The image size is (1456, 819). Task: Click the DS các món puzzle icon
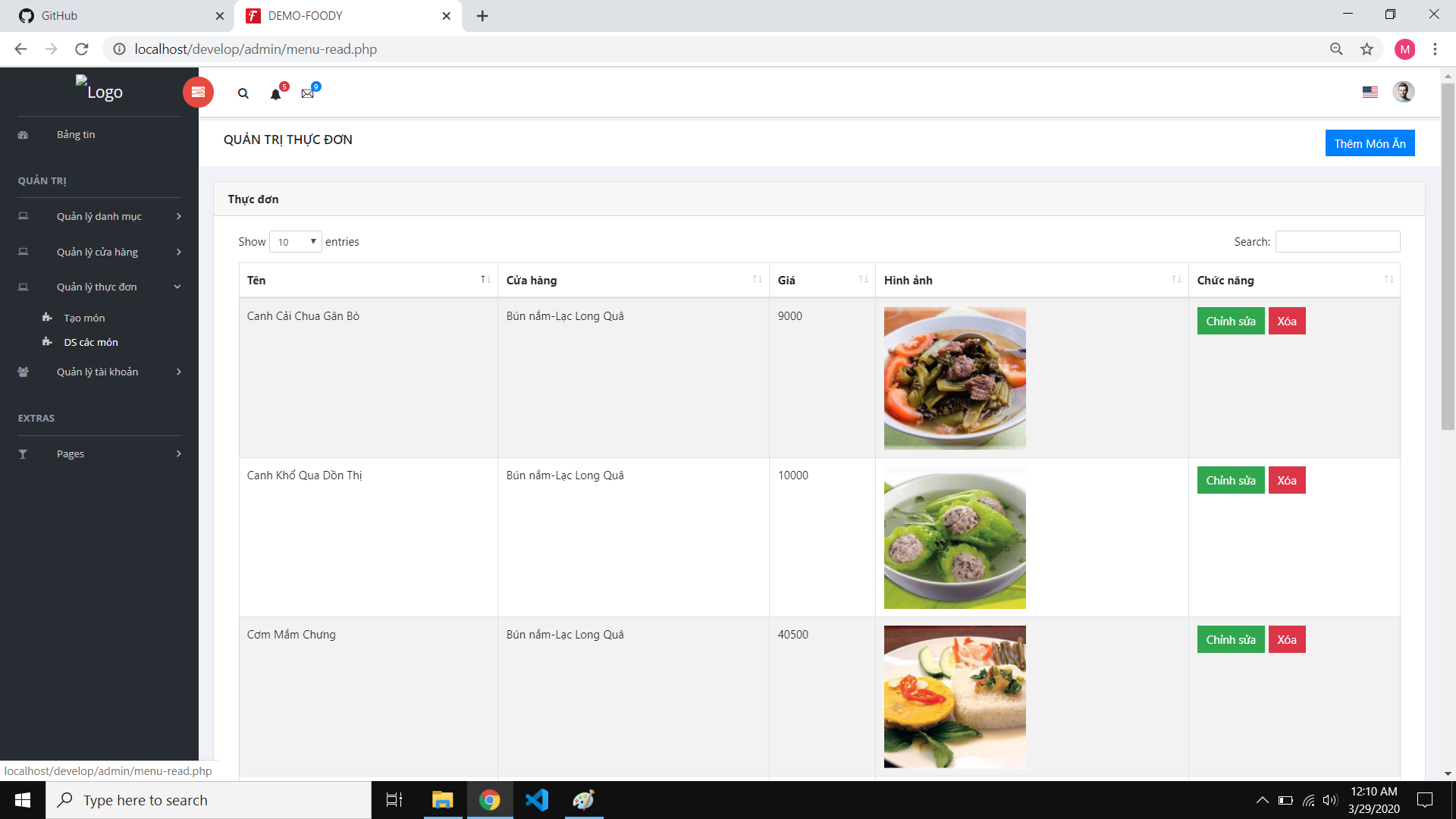[x=47, y=342]
